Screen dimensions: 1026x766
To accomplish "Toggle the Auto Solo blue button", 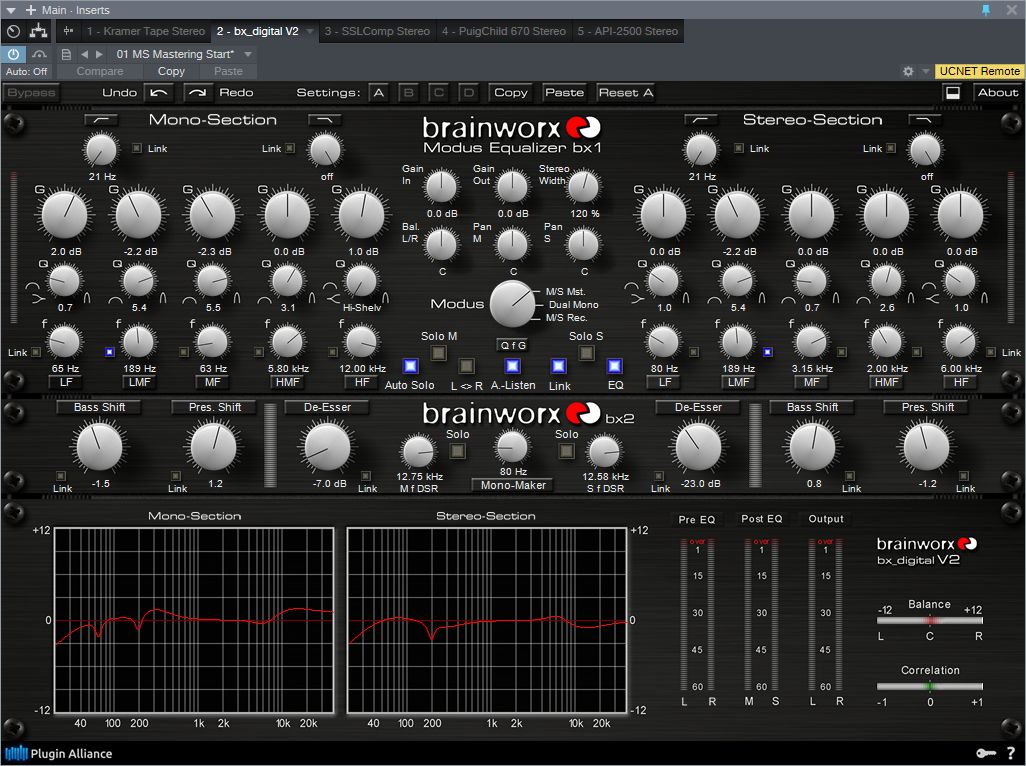I will pyautogui.click(x=410, y=366).
